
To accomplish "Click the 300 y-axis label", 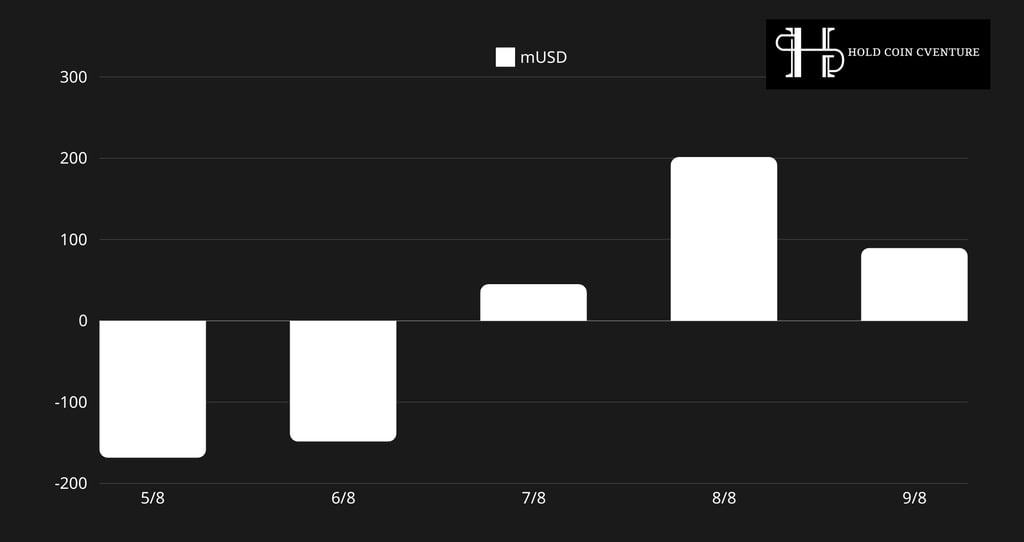I will click(73, 77).
